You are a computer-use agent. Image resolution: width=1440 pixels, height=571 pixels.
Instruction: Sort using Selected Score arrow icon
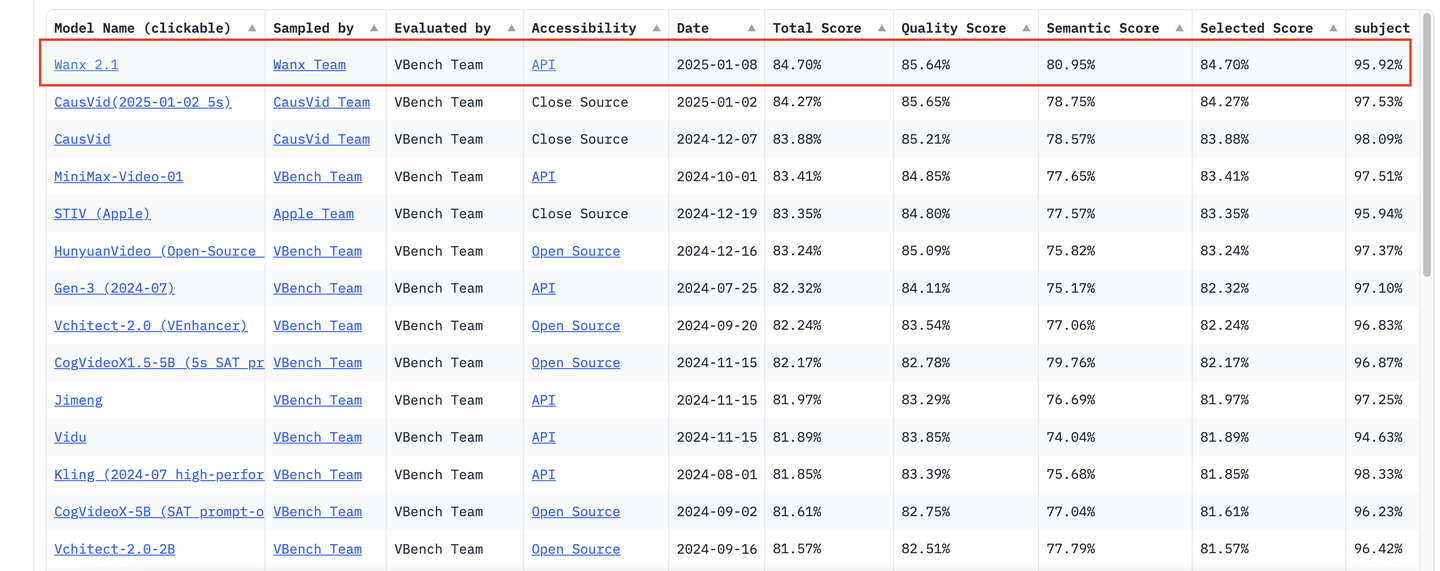(1334, 28)
